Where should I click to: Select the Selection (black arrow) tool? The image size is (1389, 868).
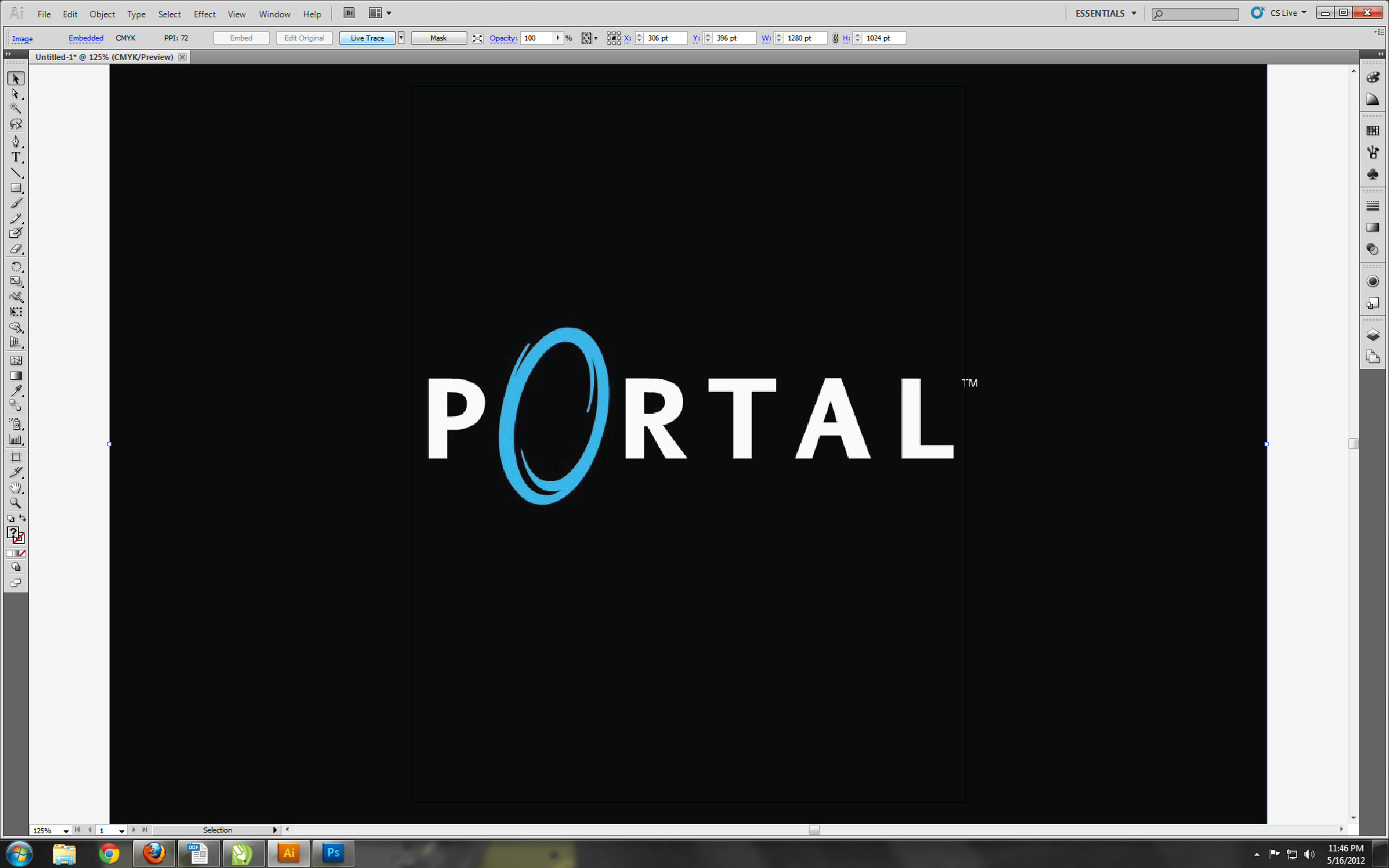(x=16, y=78)
